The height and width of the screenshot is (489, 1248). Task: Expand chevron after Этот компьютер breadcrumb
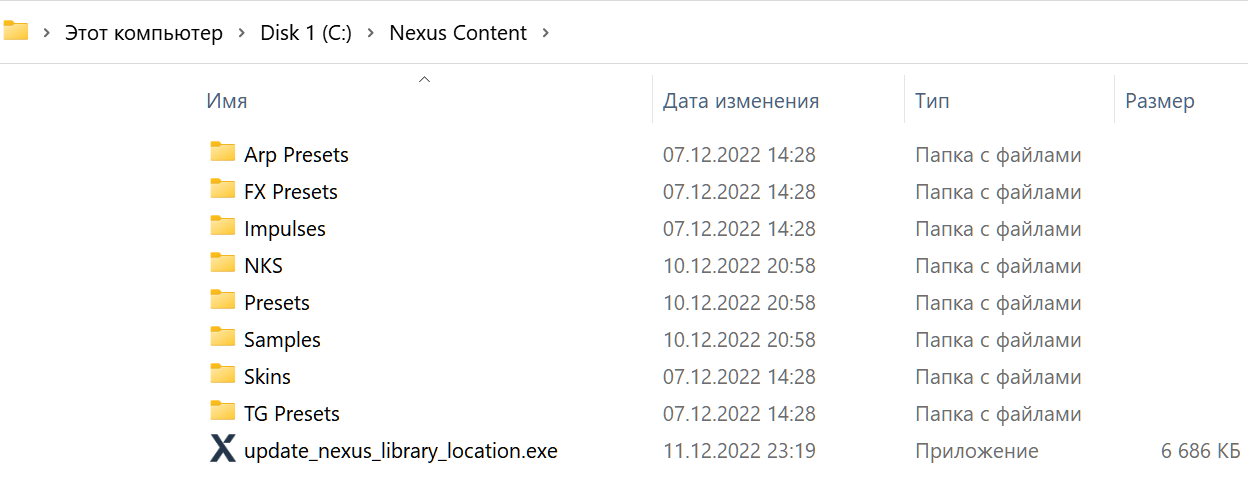242,33
